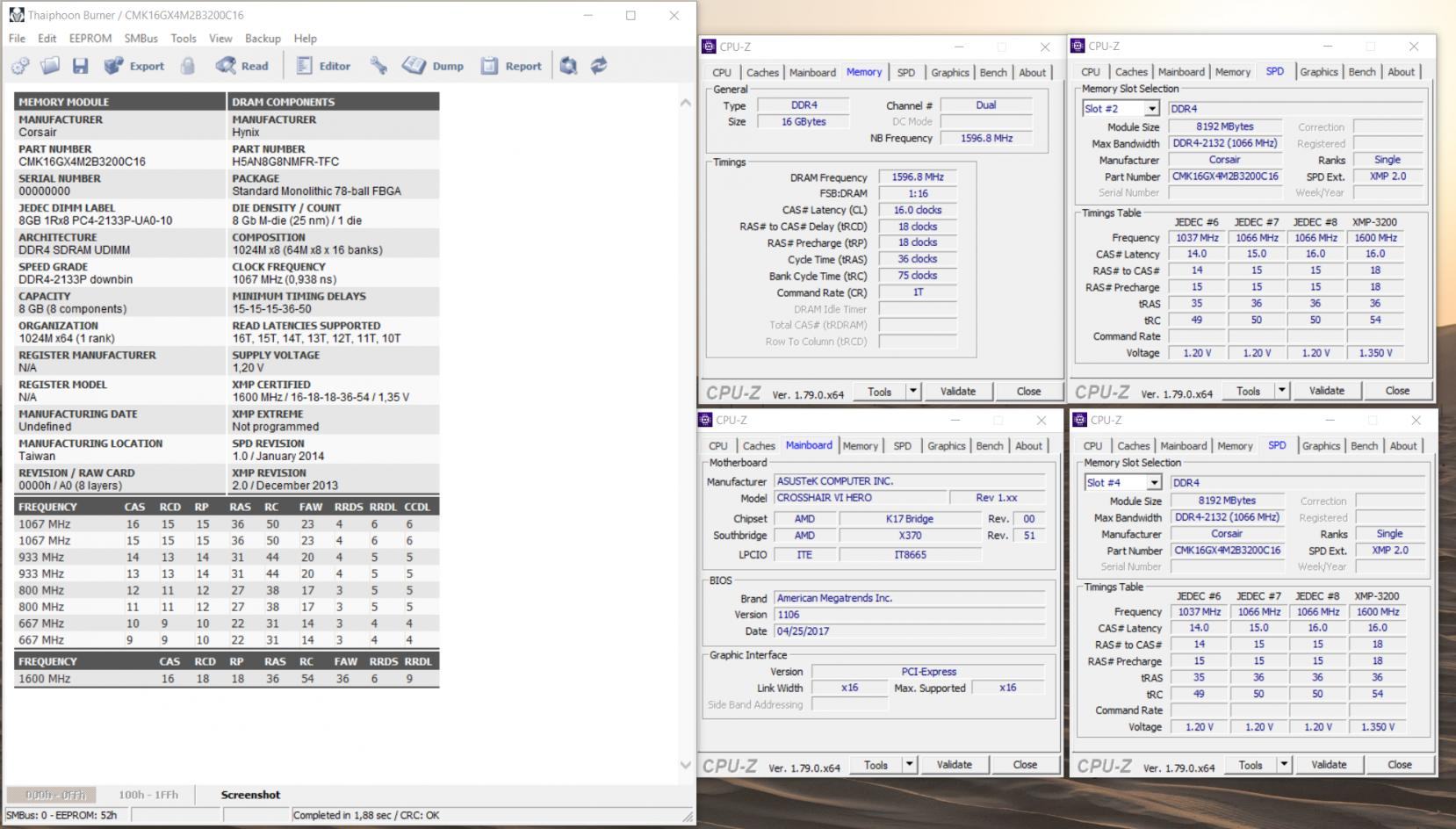This screenshot has height=829, width=1456.
Task: Click the floppy disk save icon
Action: (80, 66)
